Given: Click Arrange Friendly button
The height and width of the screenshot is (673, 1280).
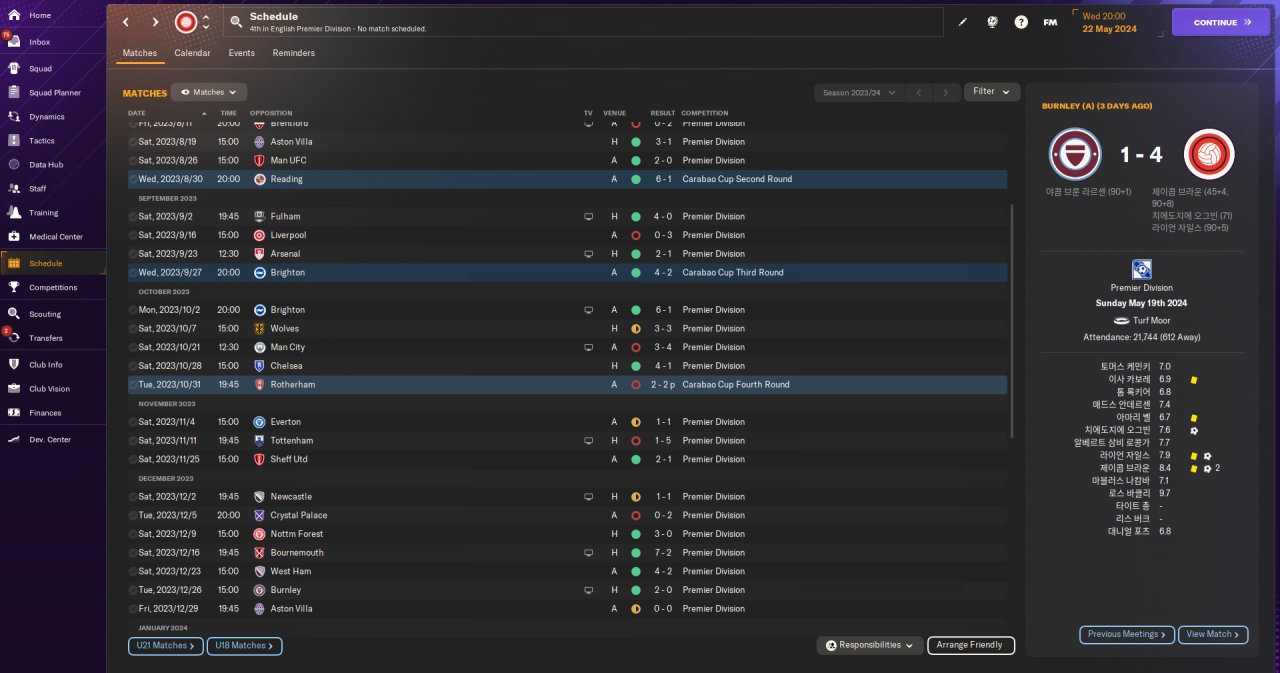Looking at the screenshot, I should click(x=971, y=646).
